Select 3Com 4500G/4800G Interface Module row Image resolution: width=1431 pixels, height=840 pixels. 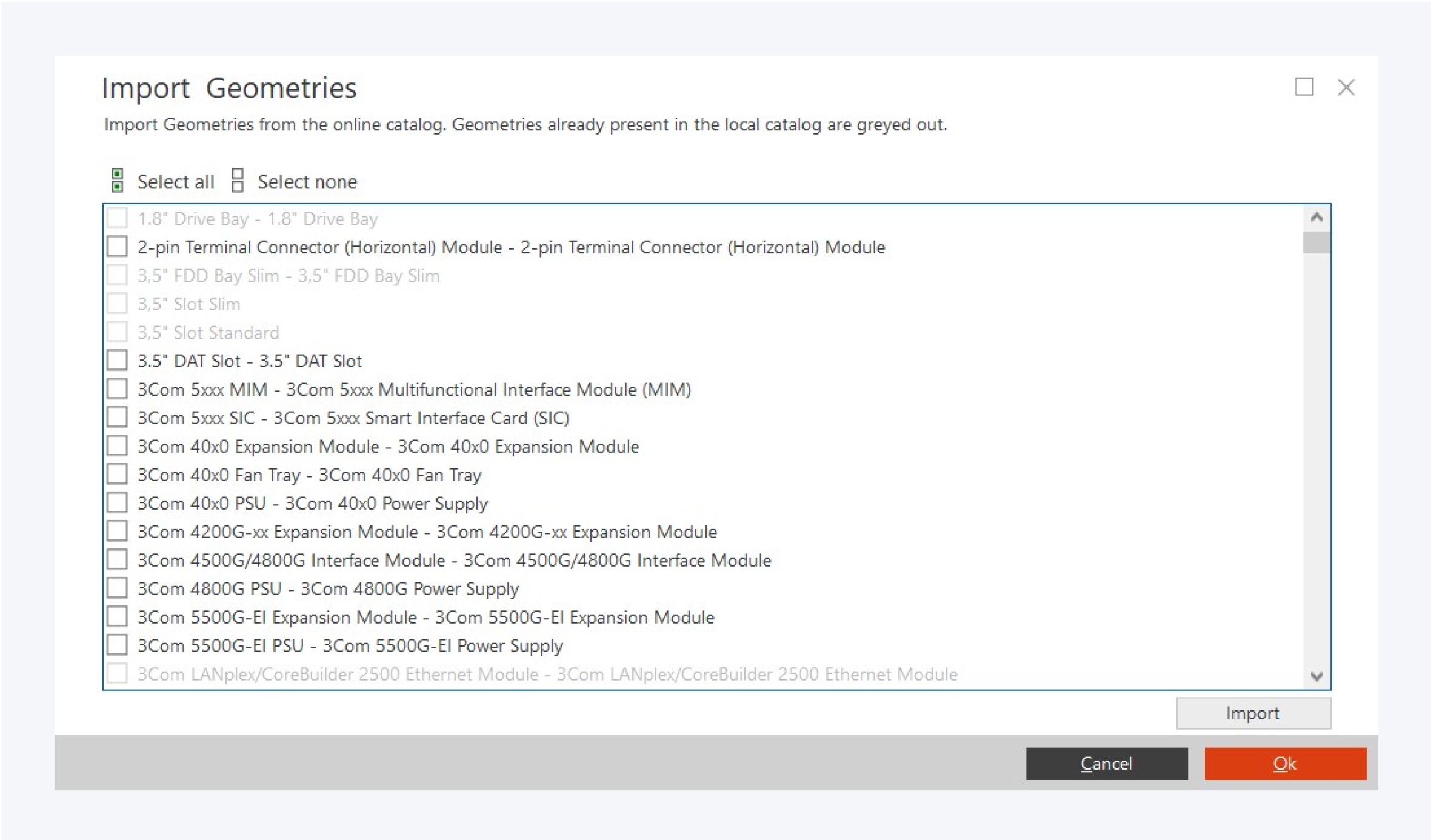pyautogui.click(x=453, y=560)
